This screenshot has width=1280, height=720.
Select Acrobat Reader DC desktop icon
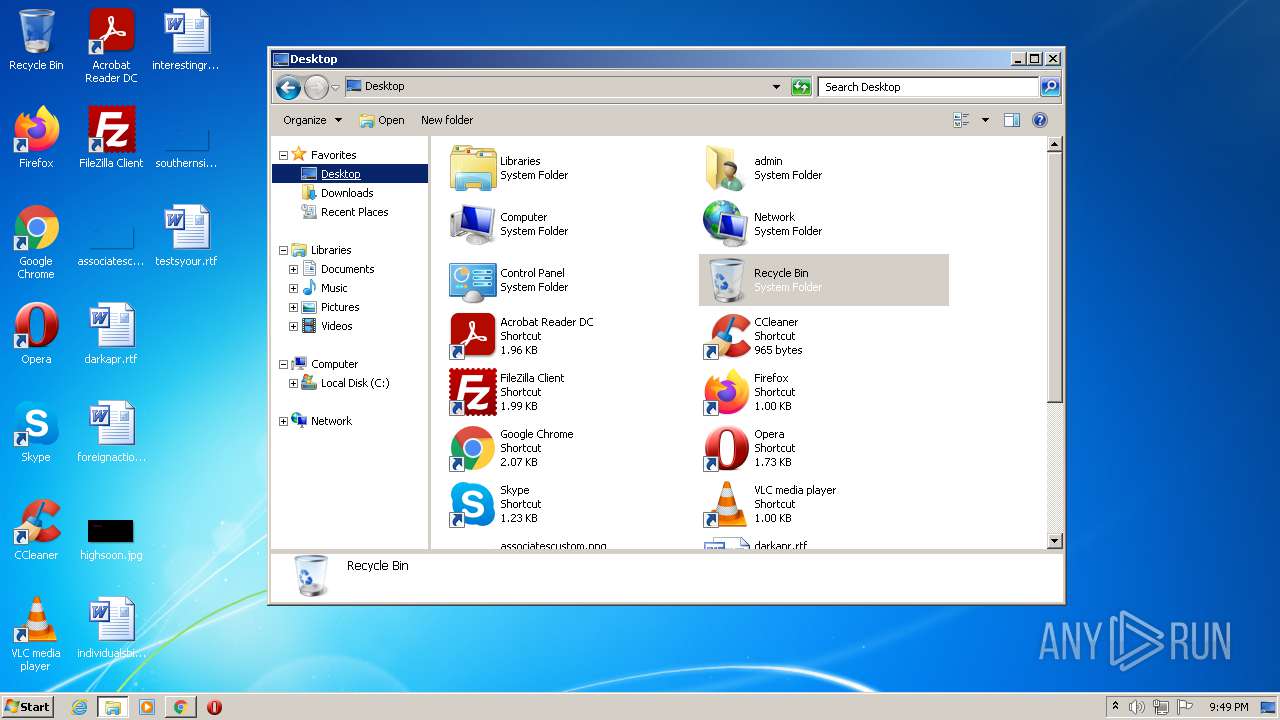click(x=111, y=31)
